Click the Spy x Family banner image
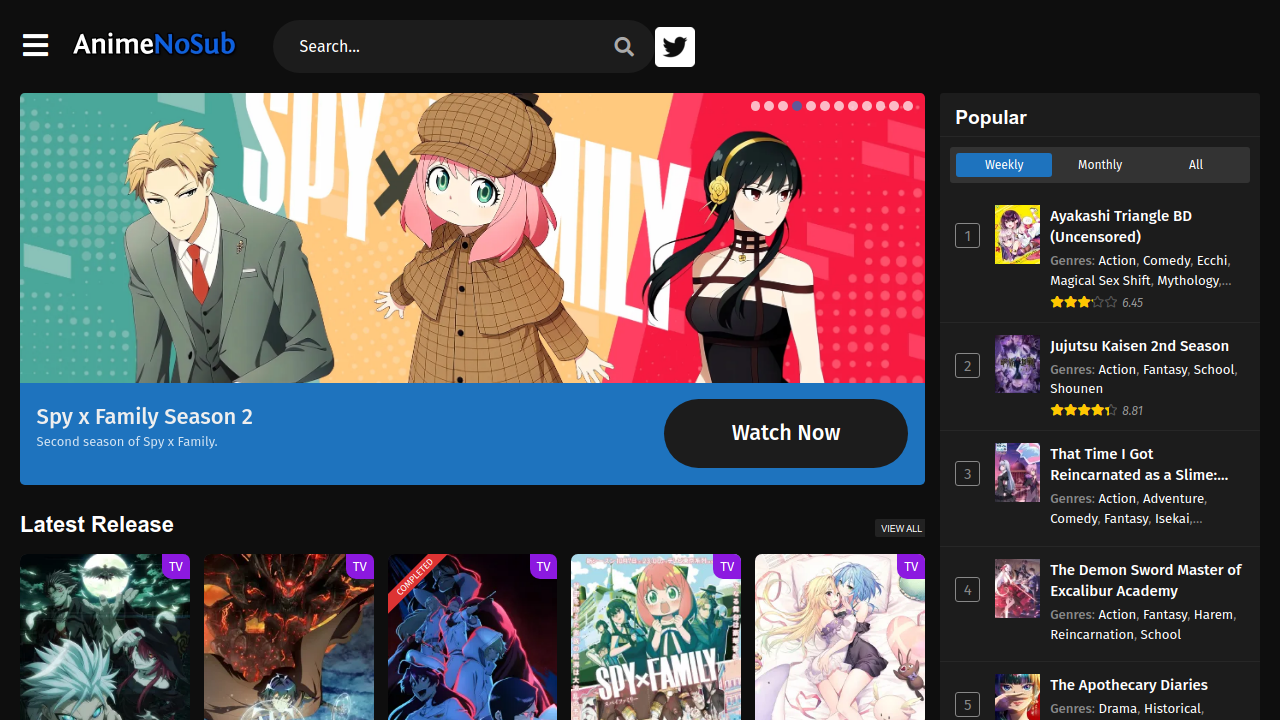The height and width of the screenshot is (720, 1280). point(472,238)
